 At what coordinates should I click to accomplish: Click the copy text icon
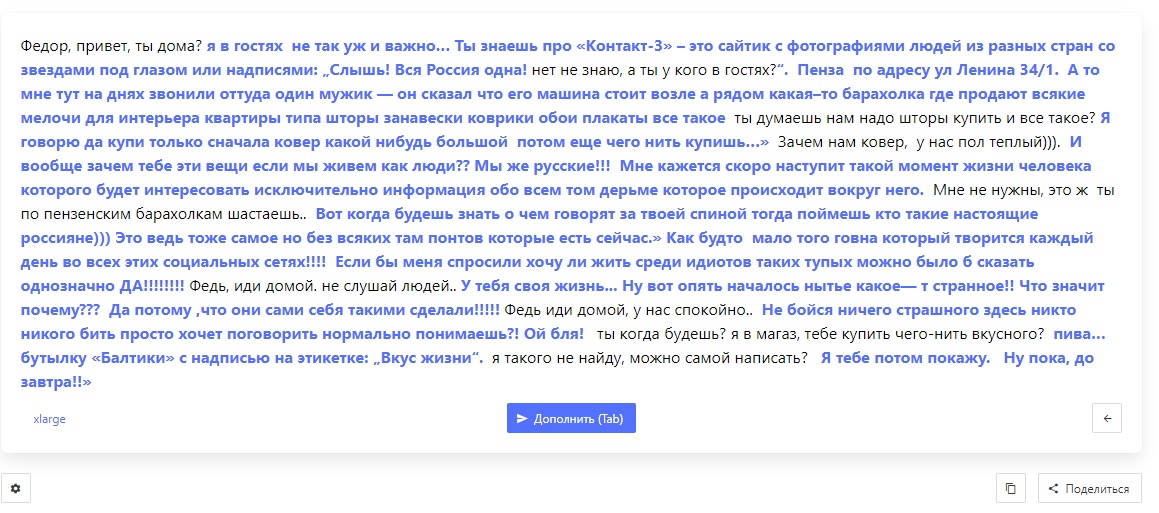1010,489
